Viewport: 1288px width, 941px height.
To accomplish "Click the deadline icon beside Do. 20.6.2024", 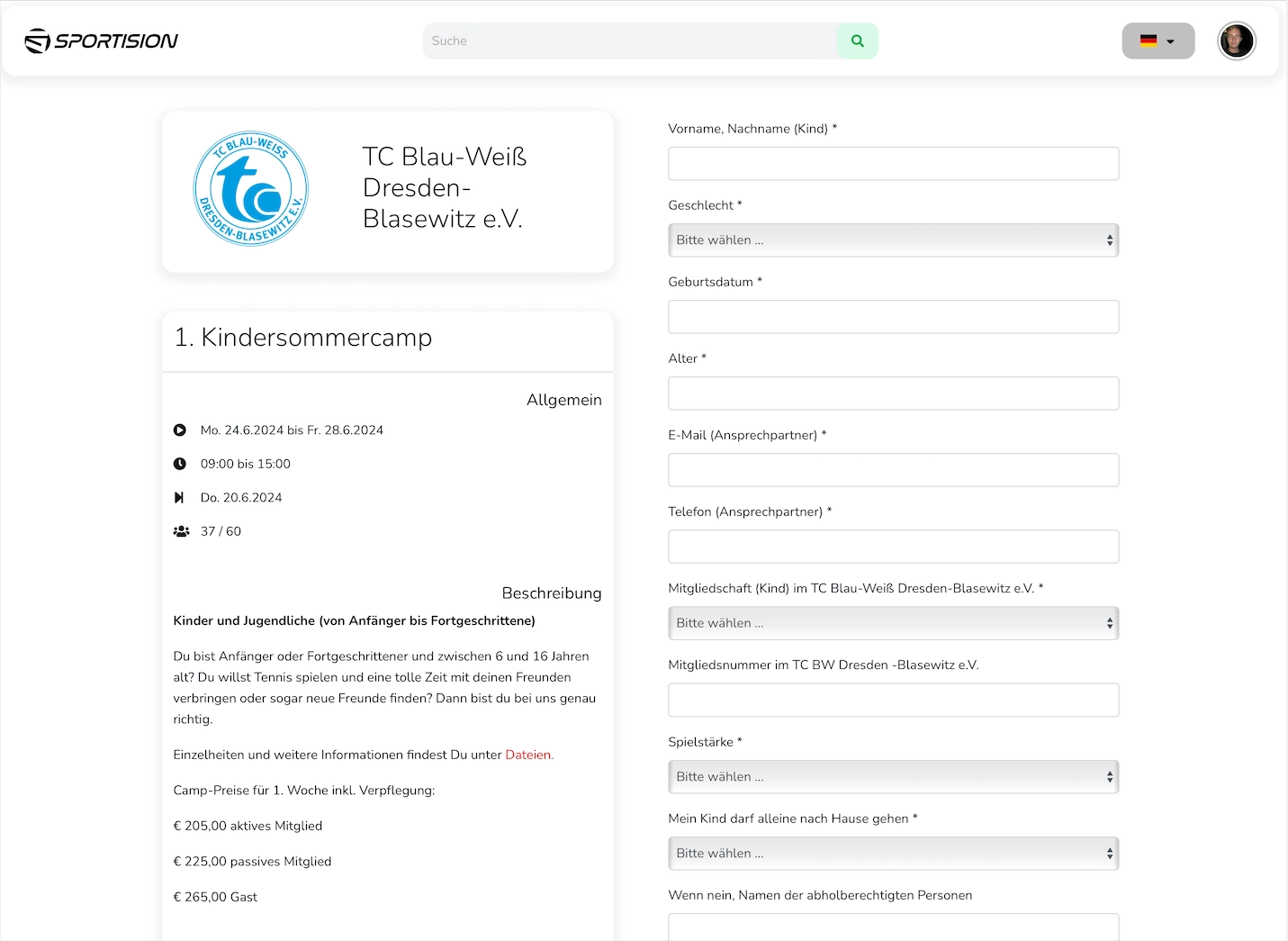I will tap(180, 498).
